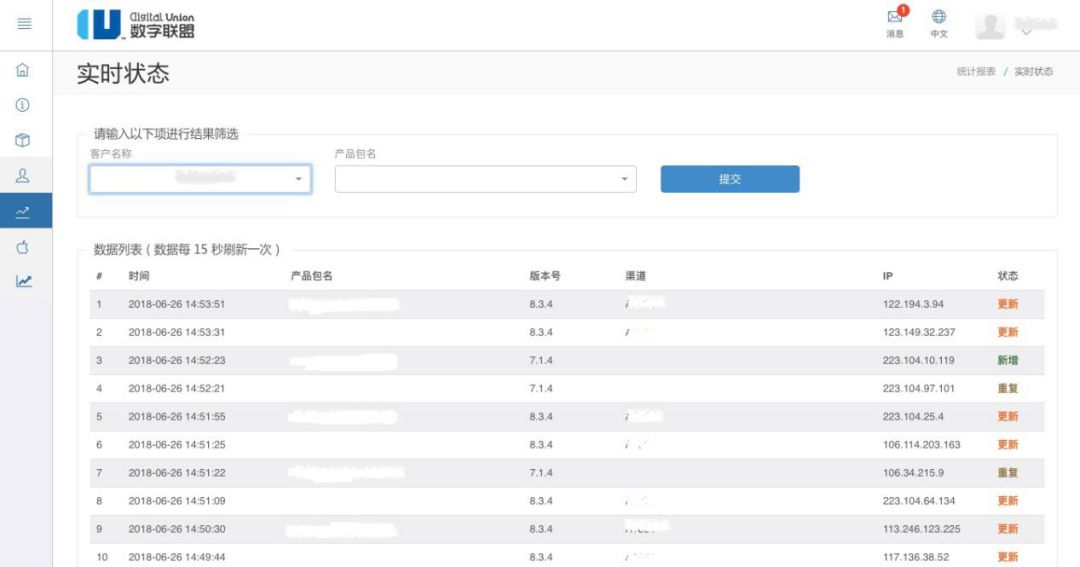Screen dimensions: 1080x567
Task: Click the 实时状态 breadcrumb link
Action: coord(1033,72)
